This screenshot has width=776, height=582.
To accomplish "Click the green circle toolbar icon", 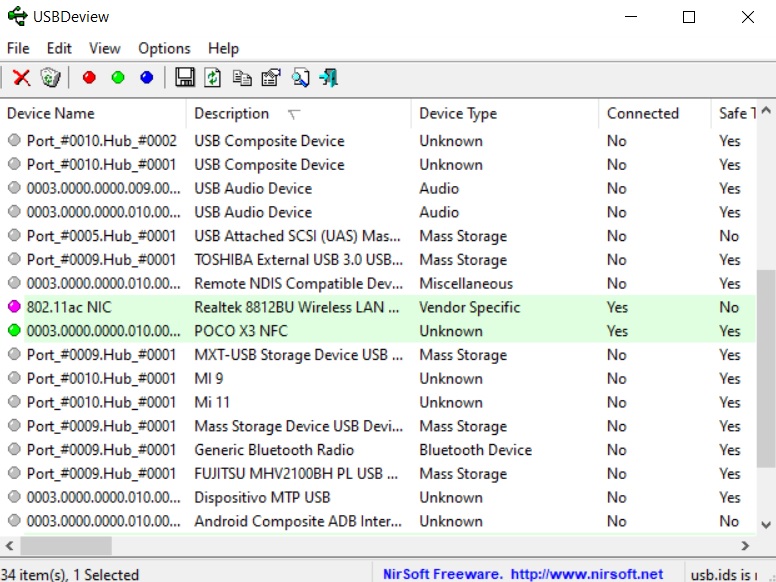I will coord(118,78).
